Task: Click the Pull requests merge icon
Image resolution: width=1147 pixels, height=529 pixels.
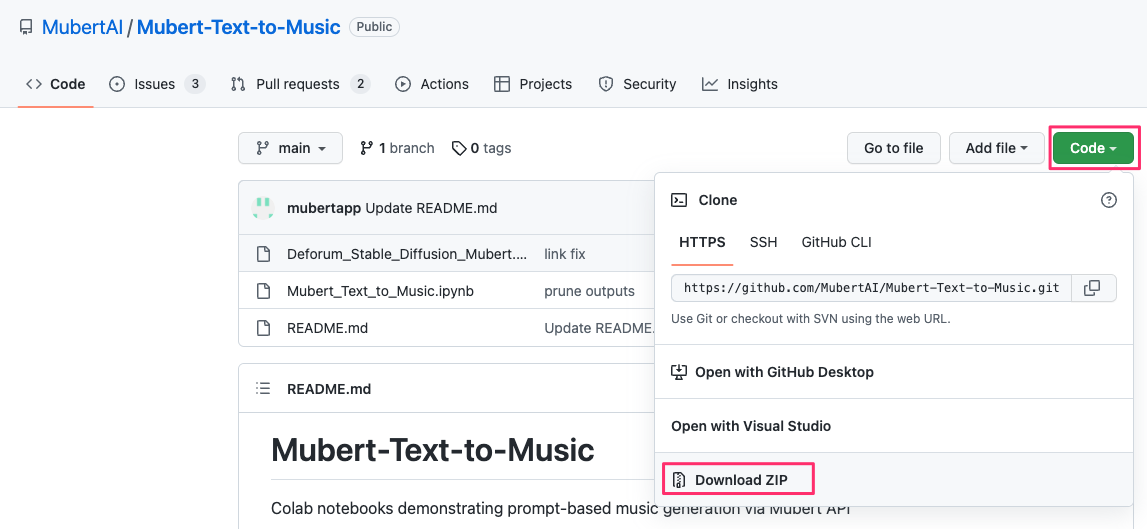Action: (x=238, y=84)
